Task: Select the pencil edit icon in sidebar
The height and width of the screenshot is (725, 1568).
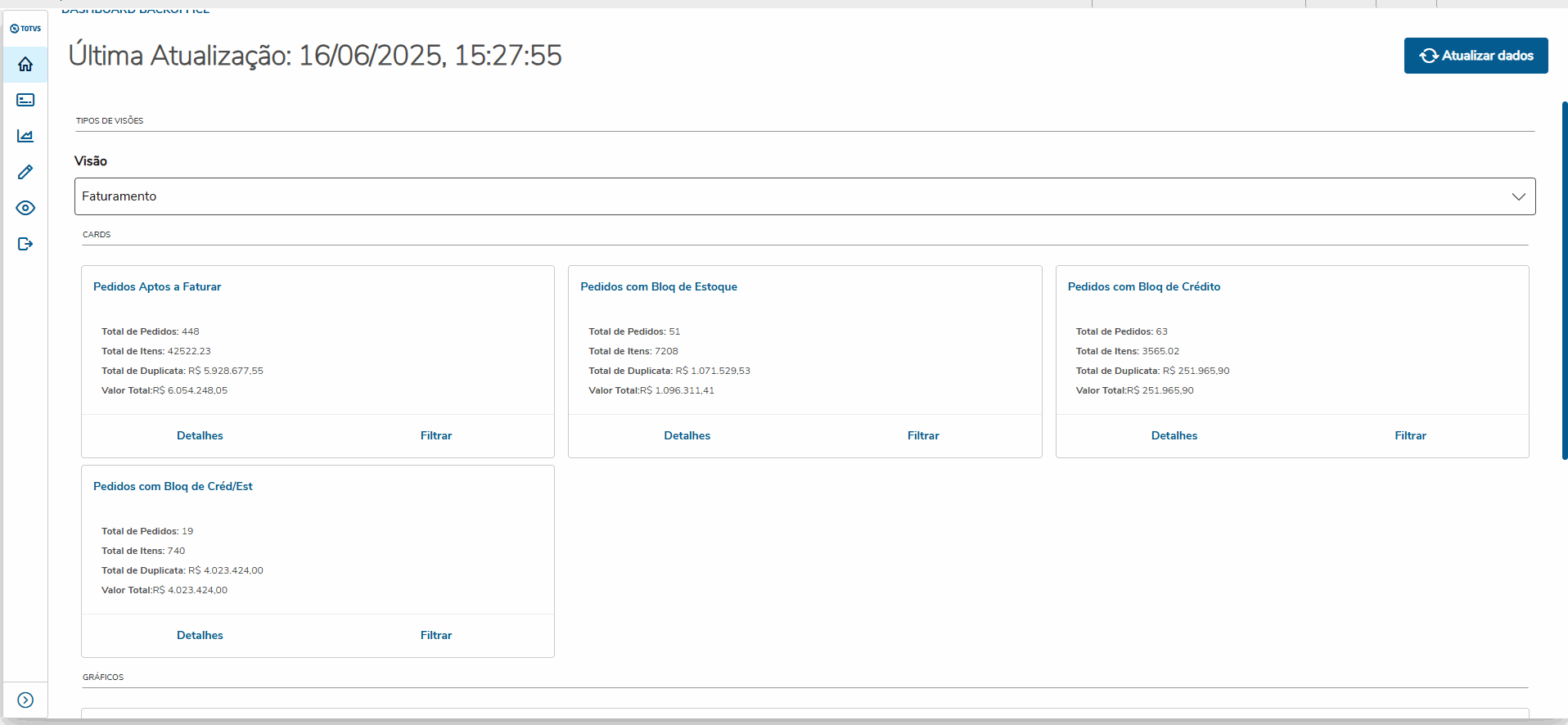Action: tap(25, 172)
